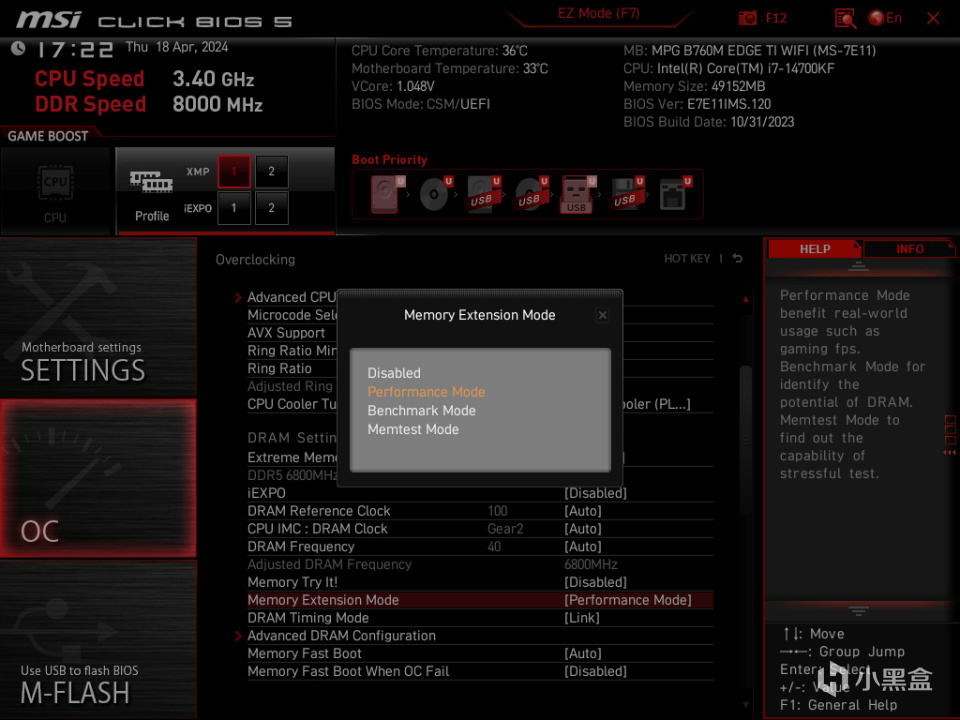This screenshot has height=720, width=960.
Task: Open iEXPO Disabled value dropdown
Action: (x=595, y=493)
